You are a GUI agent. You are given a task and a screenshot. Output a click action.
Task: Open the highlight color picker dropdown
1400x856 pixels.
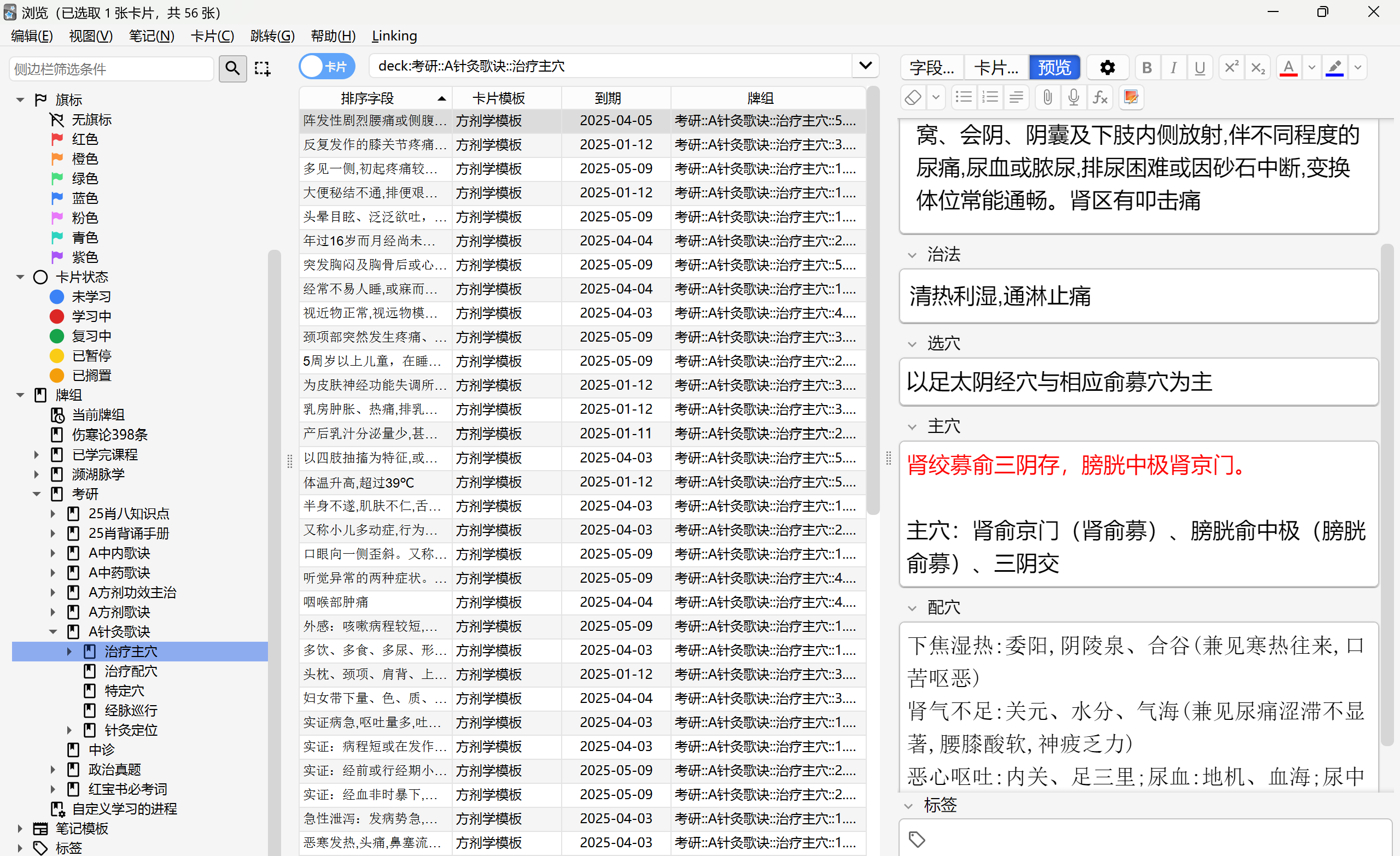[x=1357, y=68]
